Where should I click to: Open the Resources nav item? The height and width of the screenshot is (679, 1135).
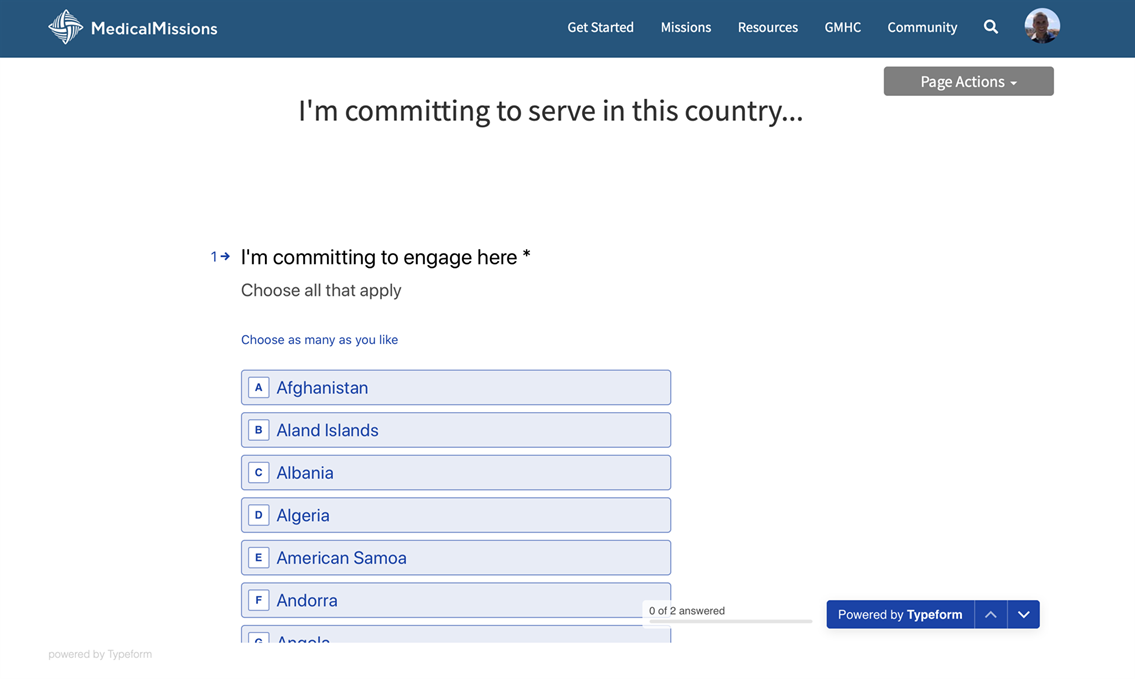coord(767,27)
